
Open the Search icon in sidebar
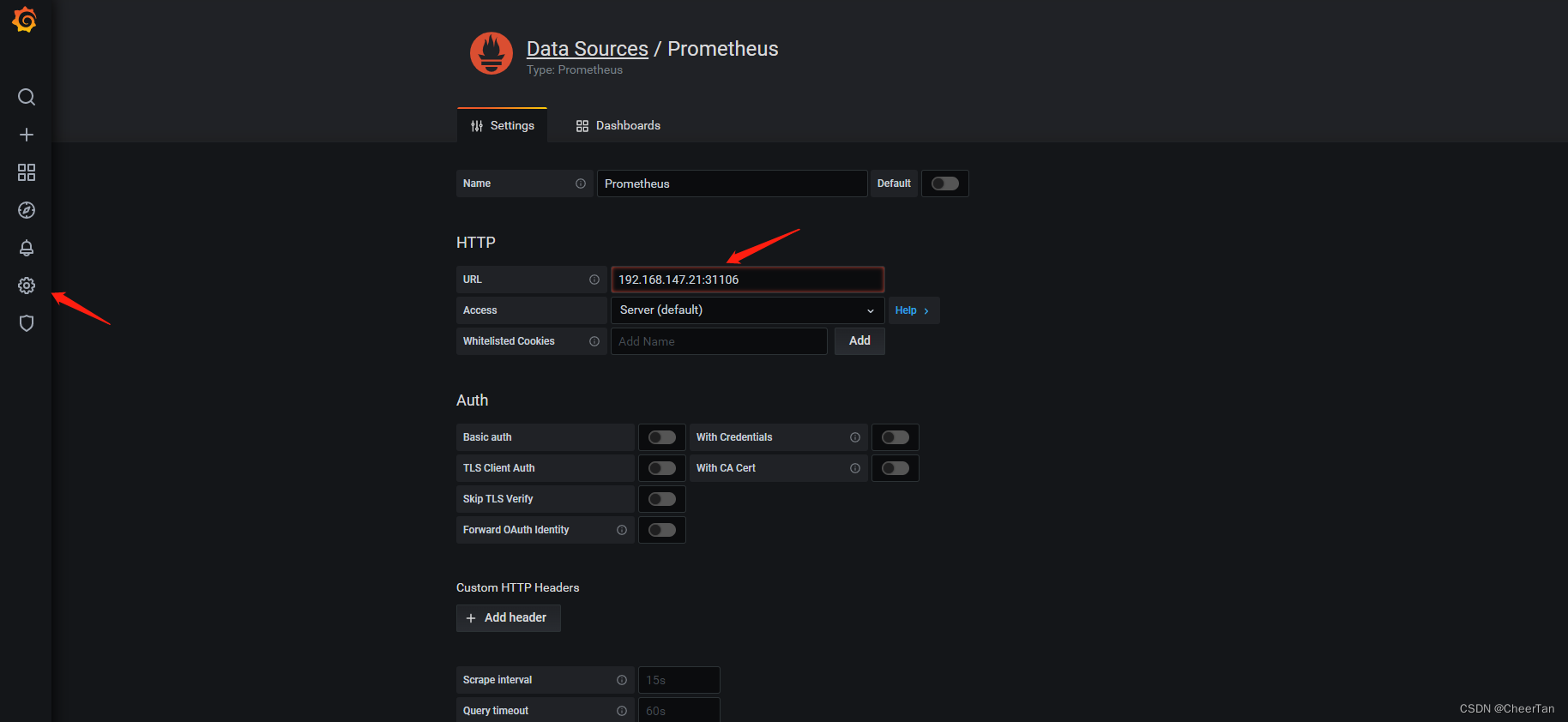tap(27, 97)
